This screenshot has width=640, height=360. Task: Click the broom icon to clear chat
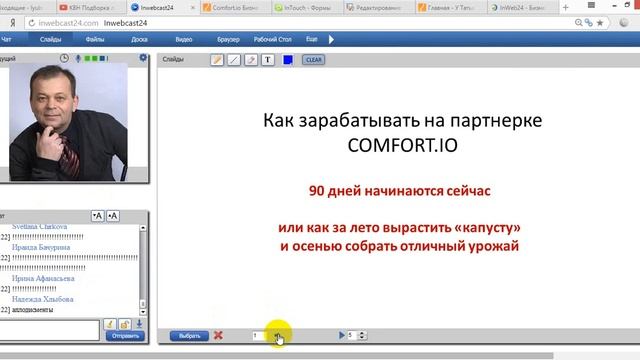click(x=109, y=324)
